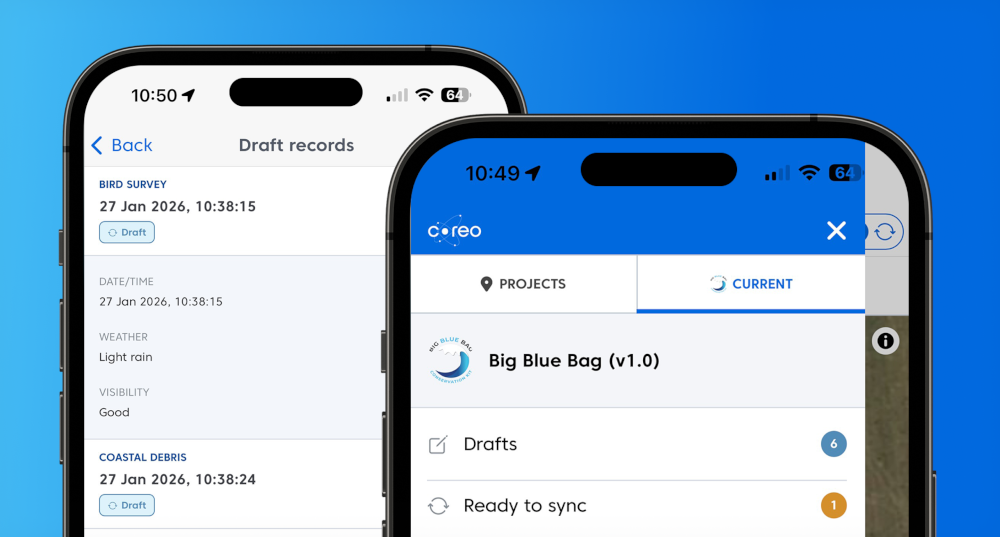This screenshot has width=1000, height=537.
Task: Click the Big Blue Bag (v1.0) project title
Action: tap(574, 361)
